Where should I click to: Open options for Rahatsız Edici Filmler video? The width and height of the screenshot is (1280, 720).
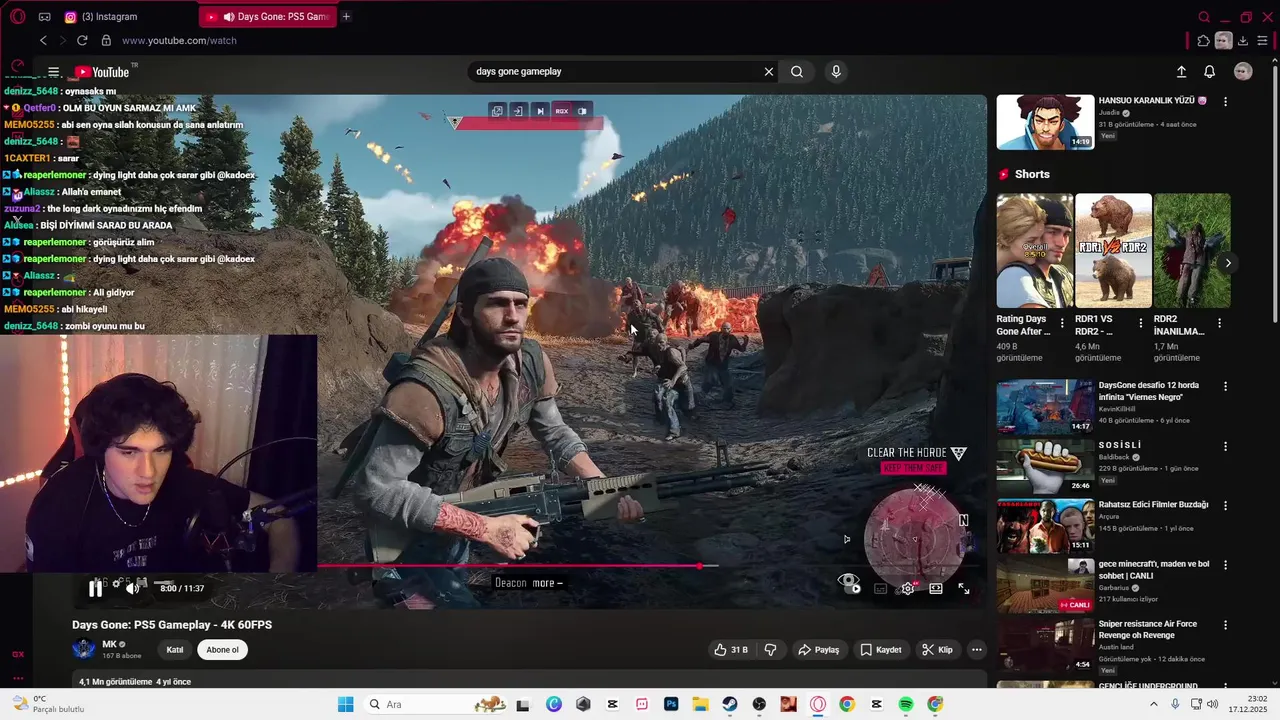point(1225,506)
